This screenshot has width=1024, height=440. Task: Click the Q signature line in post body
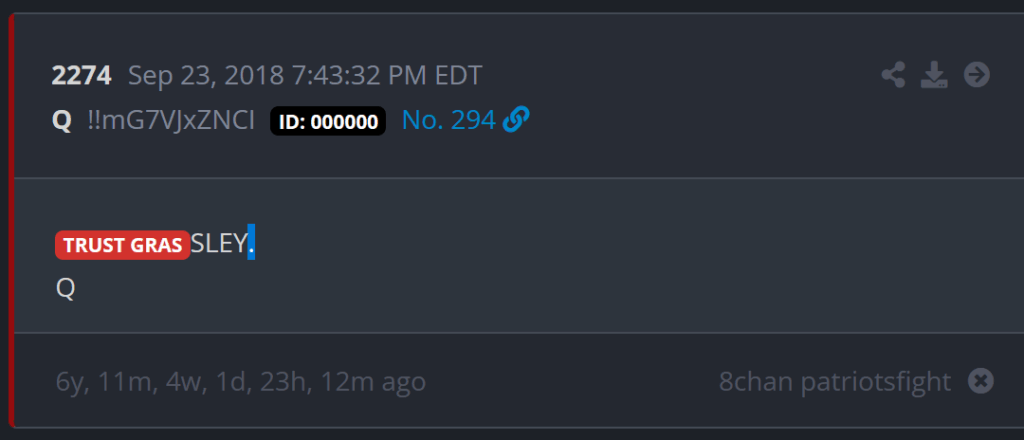pos(65,288)
